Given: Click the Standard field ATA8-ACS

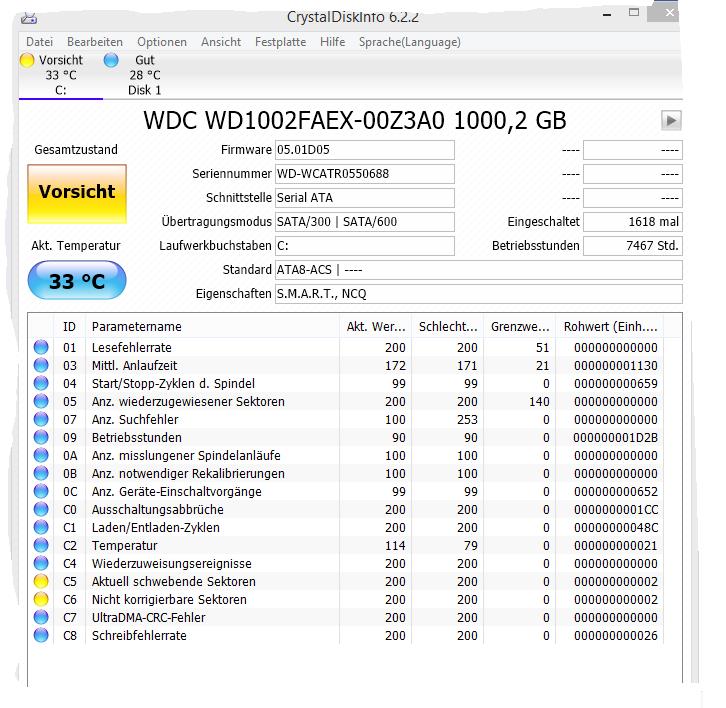Looking at the screenshot, I should tap(479, 270).
